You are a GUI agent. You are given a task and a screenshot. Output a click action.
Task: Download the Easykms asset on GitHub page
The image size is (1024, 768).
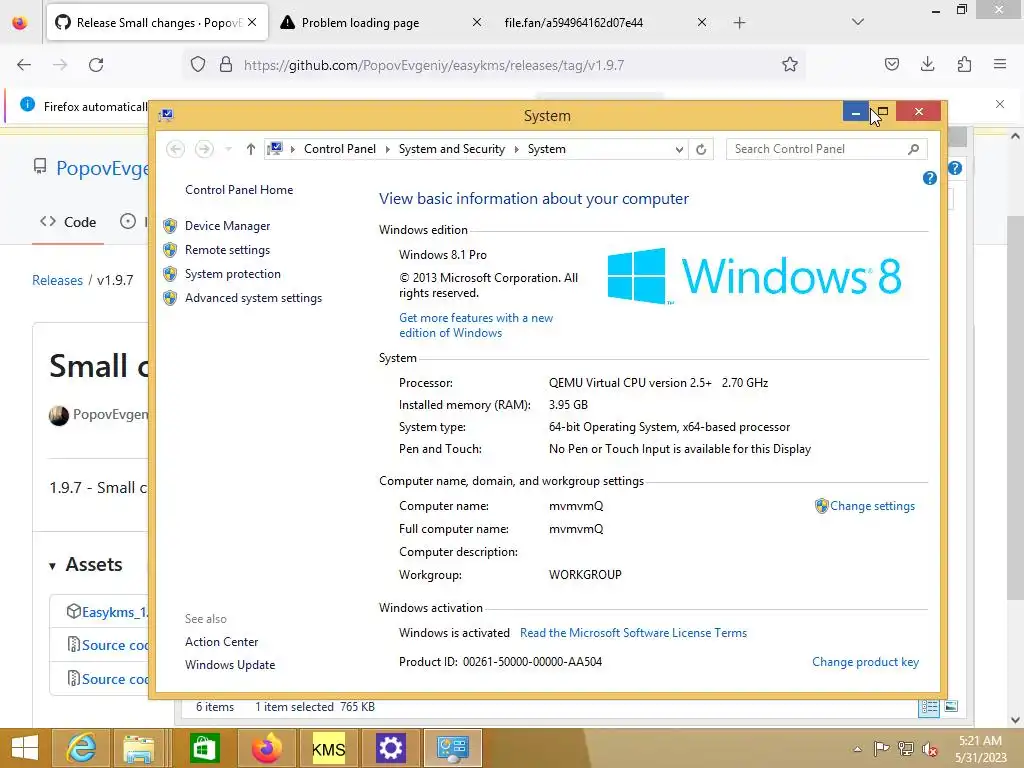click(x=114, y=613)
